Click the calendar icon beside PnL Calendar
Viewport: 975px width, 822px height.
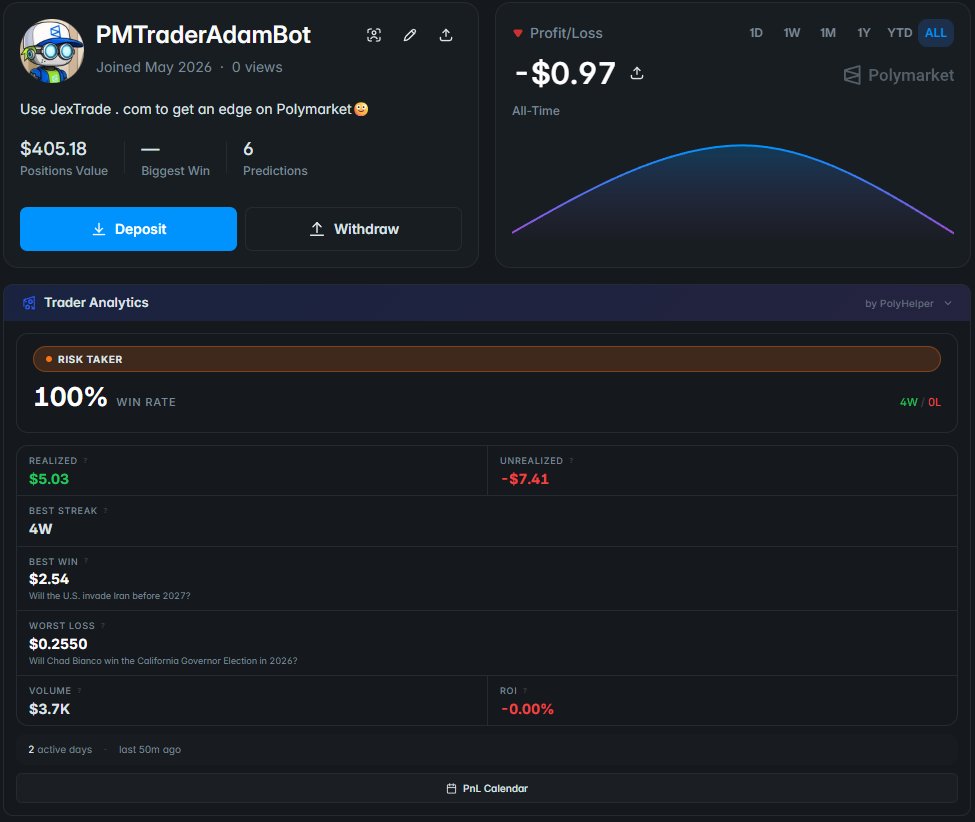coord(451,788)
